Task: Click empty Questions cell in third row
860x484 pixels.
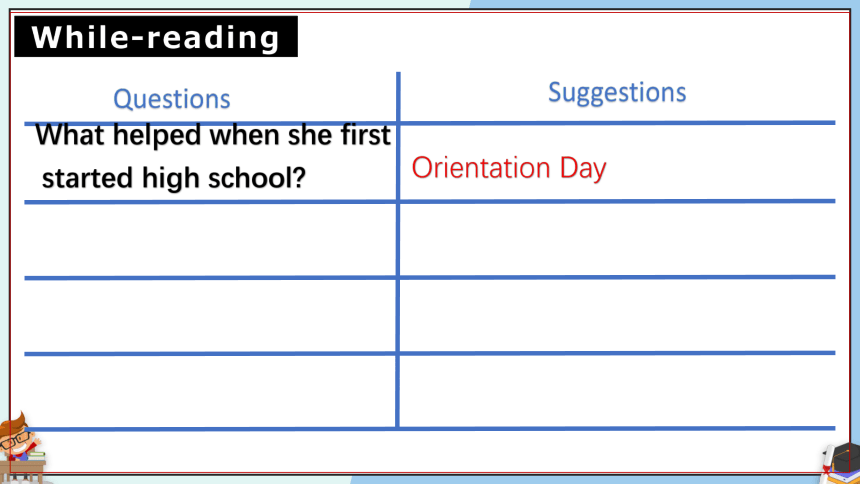Action: (x=210, y=316)
